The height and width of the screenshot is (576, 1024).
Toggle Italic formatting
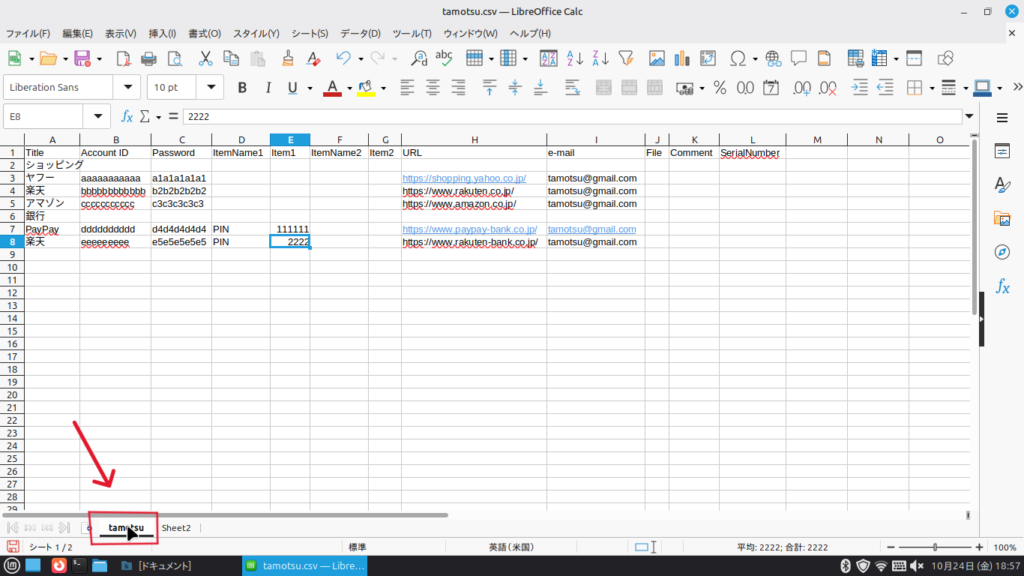tap(268, 88)
